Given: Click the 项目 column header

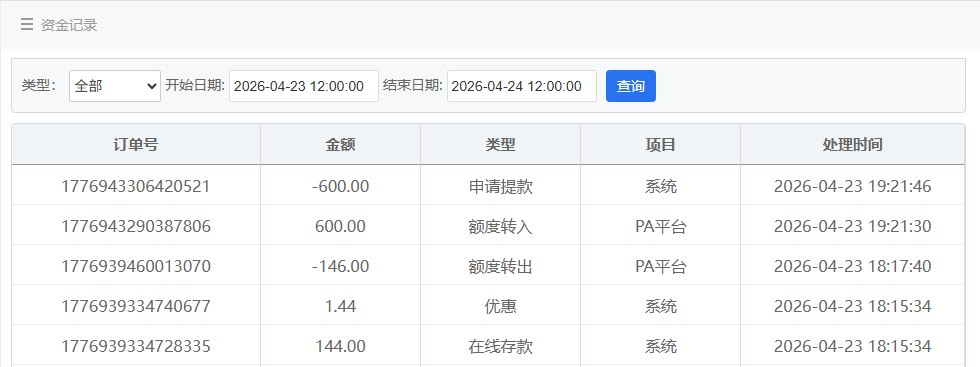Looking at the screenshot, I should [660, 144].
